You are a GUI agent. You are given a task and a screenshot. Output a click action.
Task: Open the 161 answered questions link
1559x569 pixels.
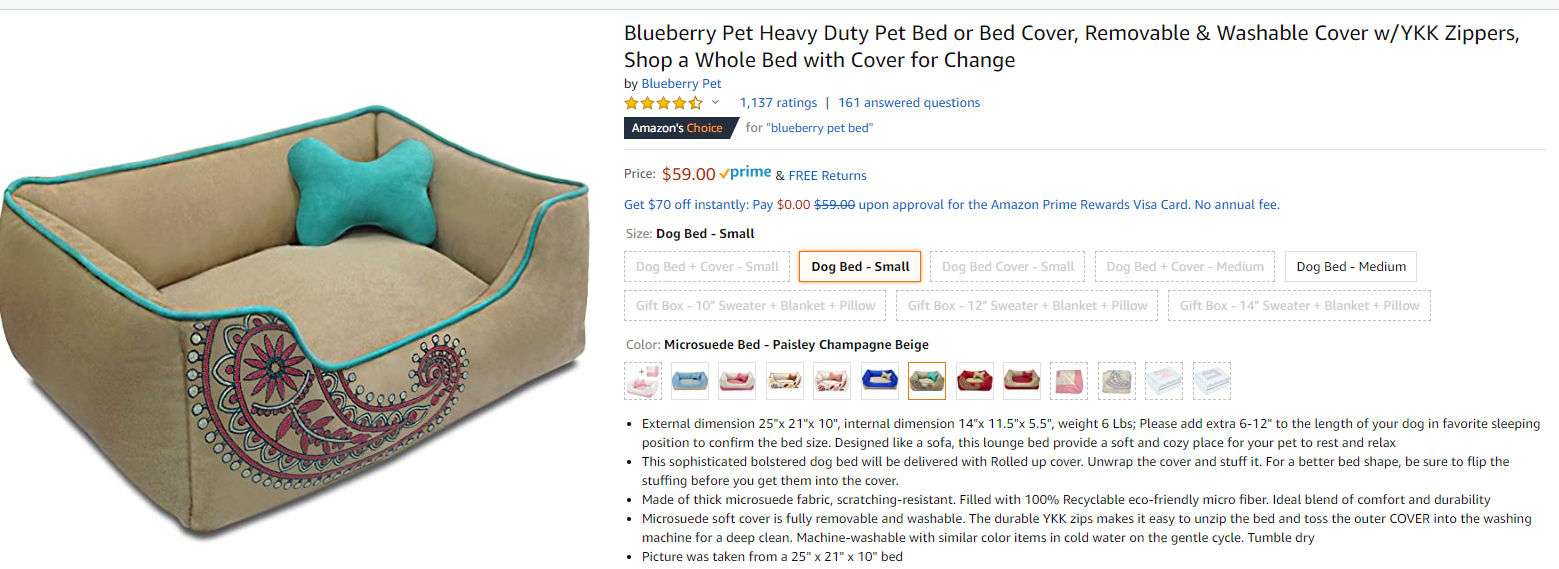pyautogui.click(x=909, y=103)
